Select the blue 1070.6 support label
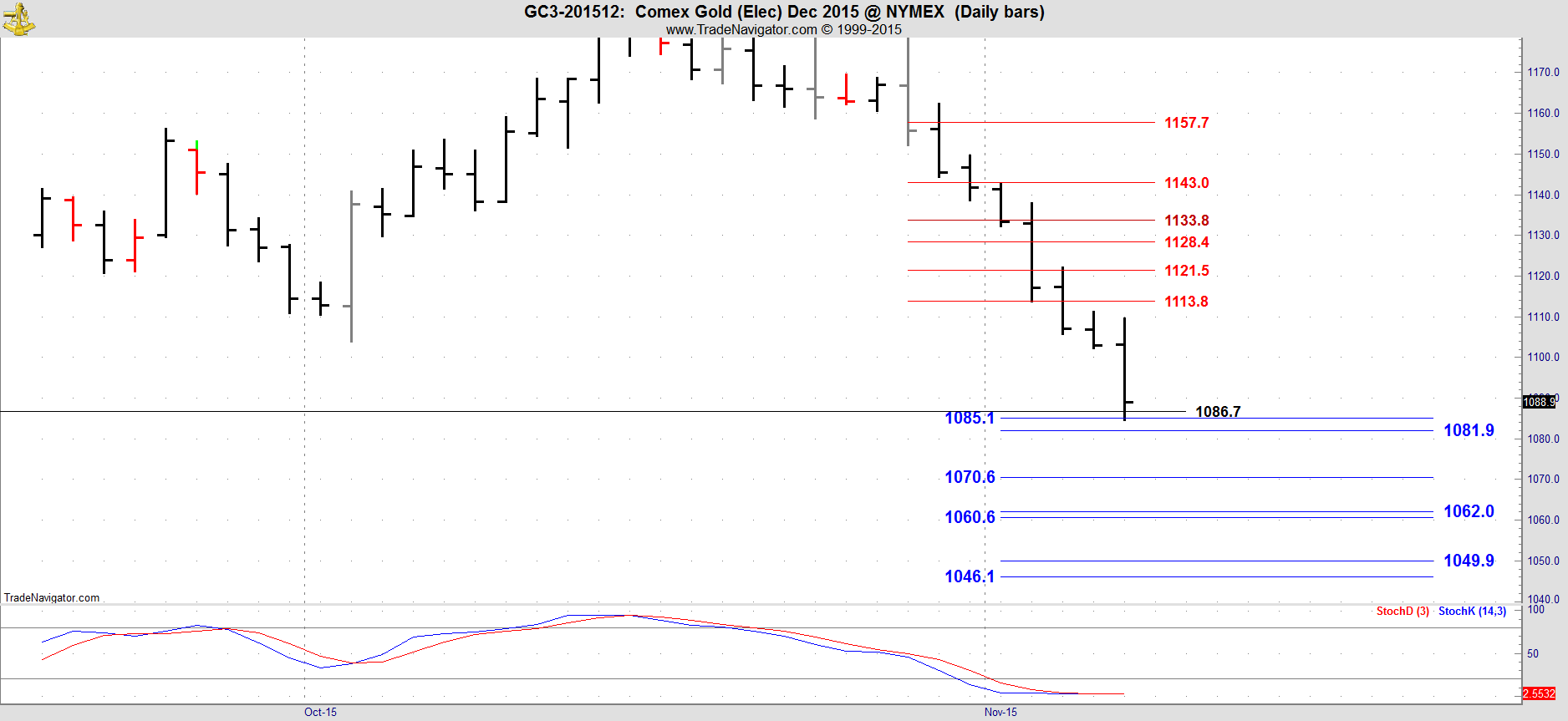Screen dimensions: 1568x721 (x=970, y=477)
